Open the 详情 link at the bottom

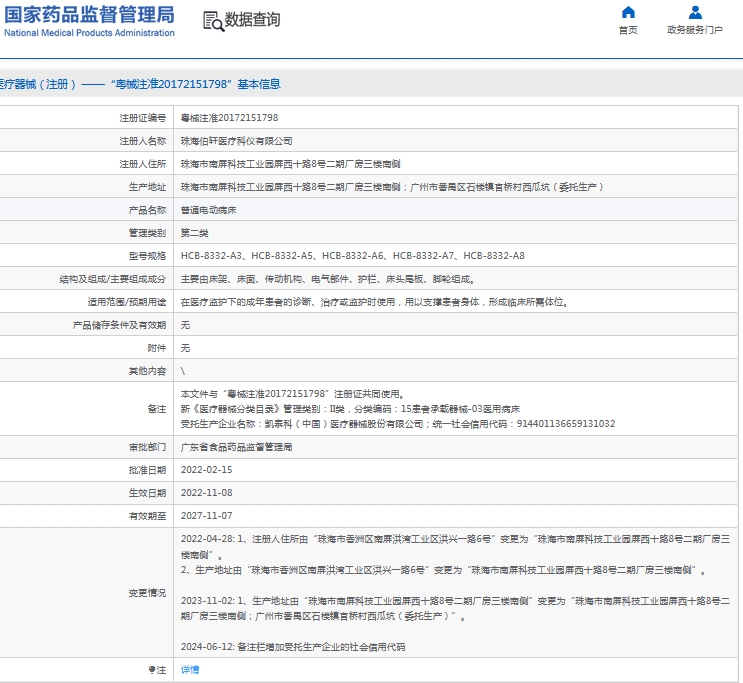pos(190,670)
